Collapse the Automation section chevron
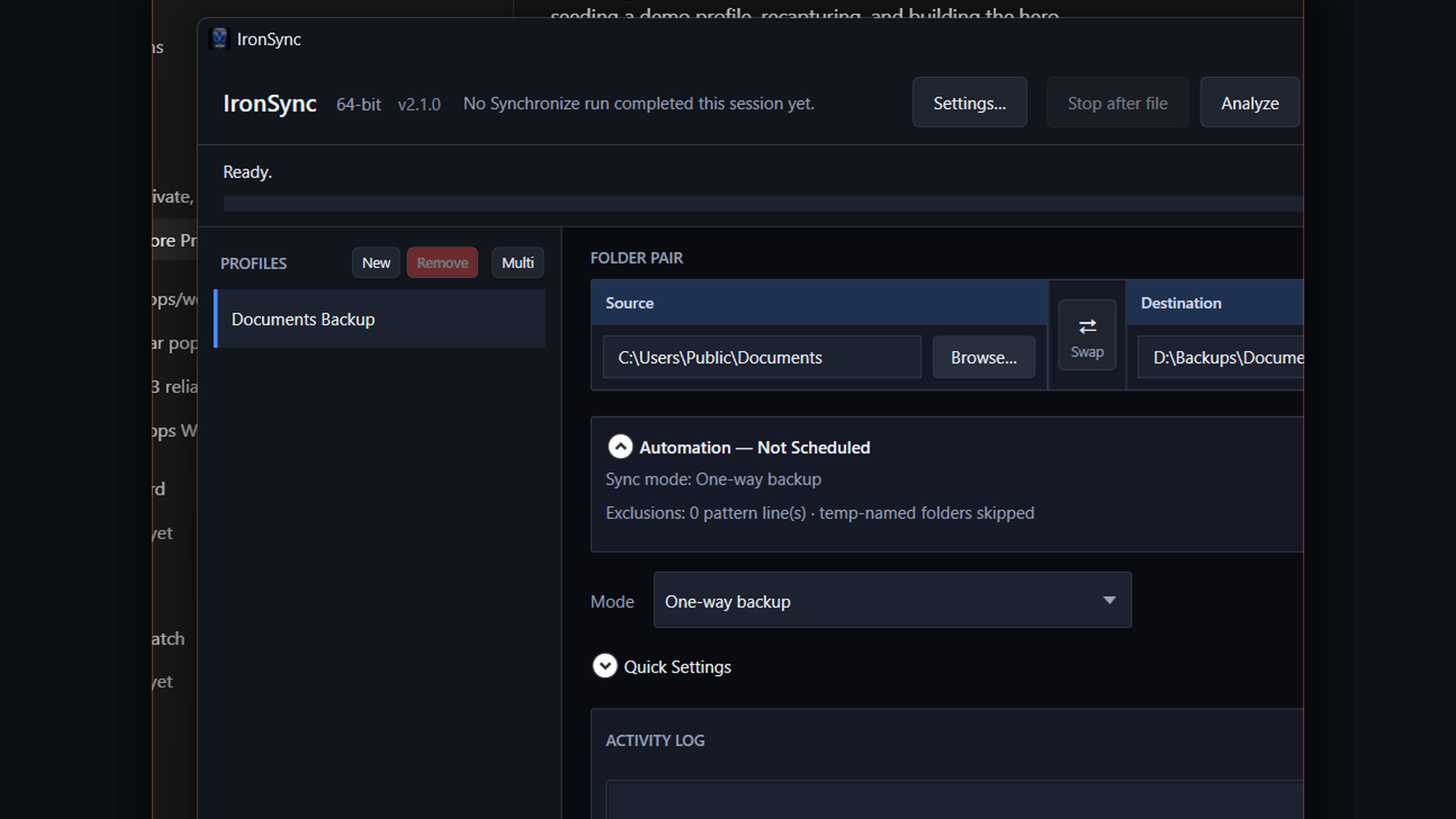Screen dimensions: 1456x819 click(620, 447)
